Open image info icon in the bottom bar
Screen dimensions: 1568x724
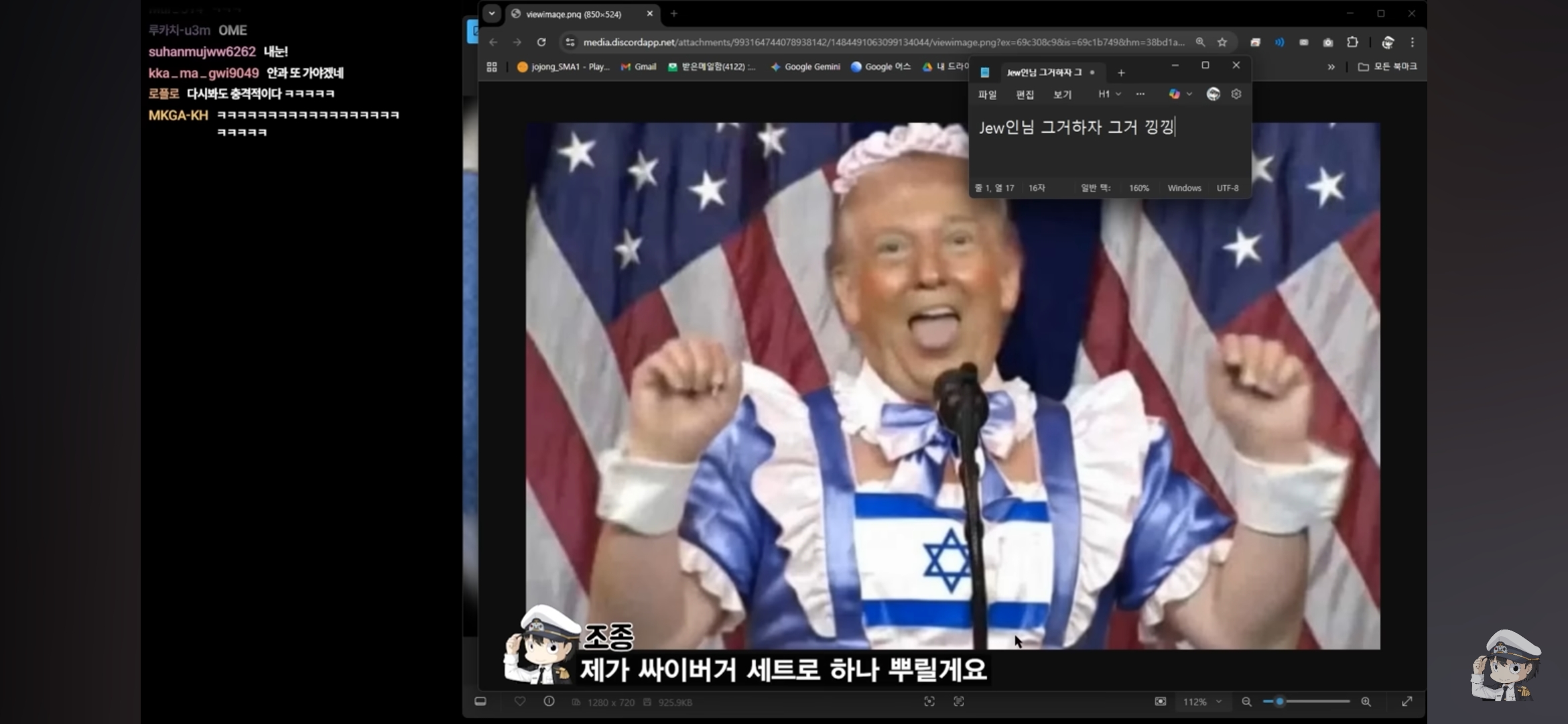tap(549, 701)
